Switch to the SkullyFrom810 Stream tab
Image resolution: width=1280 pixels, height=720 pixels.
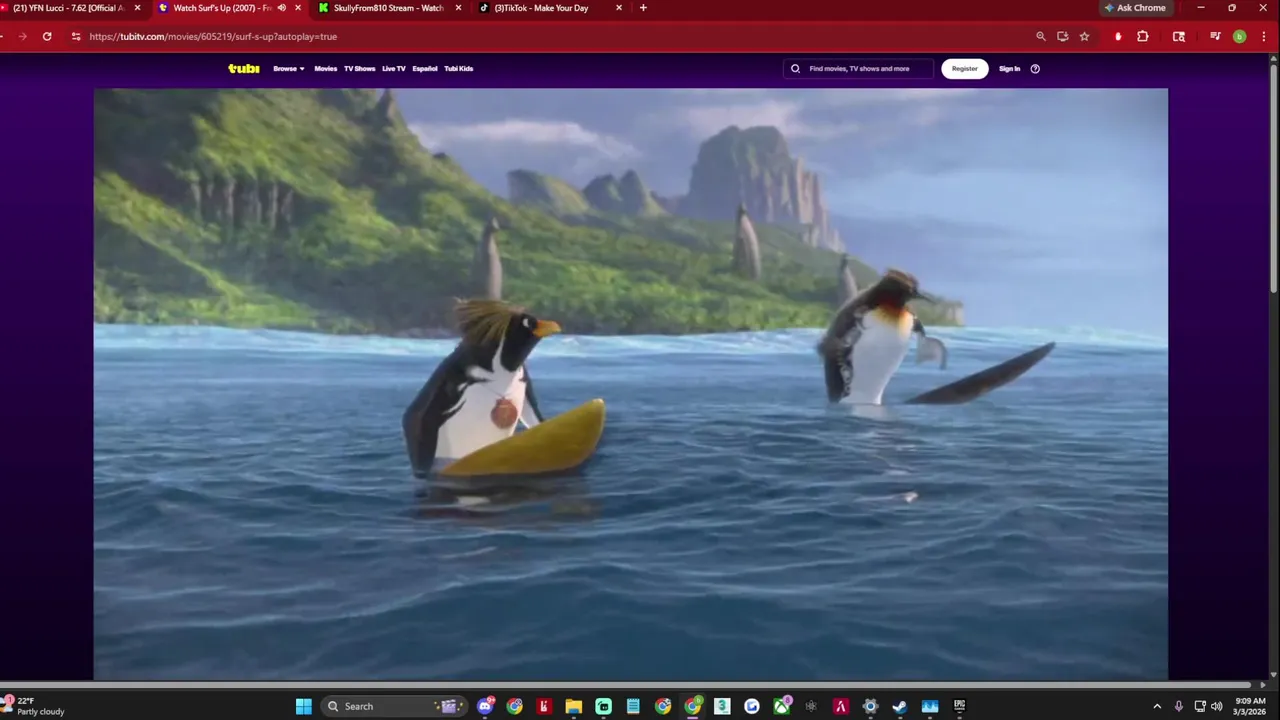388,8
